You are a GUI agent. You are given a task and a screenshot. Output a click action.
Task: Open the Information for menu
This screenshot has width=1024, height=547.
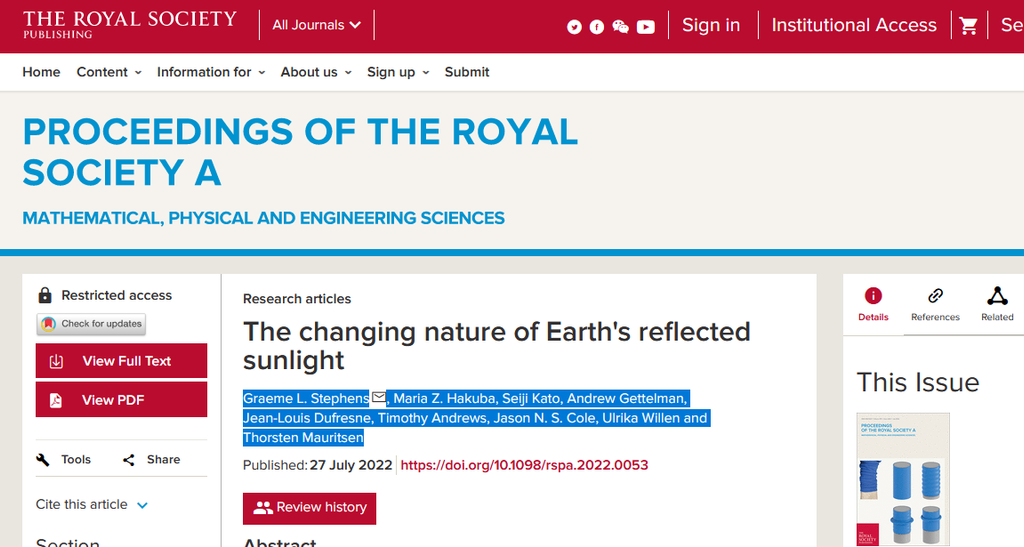[211, 72]
